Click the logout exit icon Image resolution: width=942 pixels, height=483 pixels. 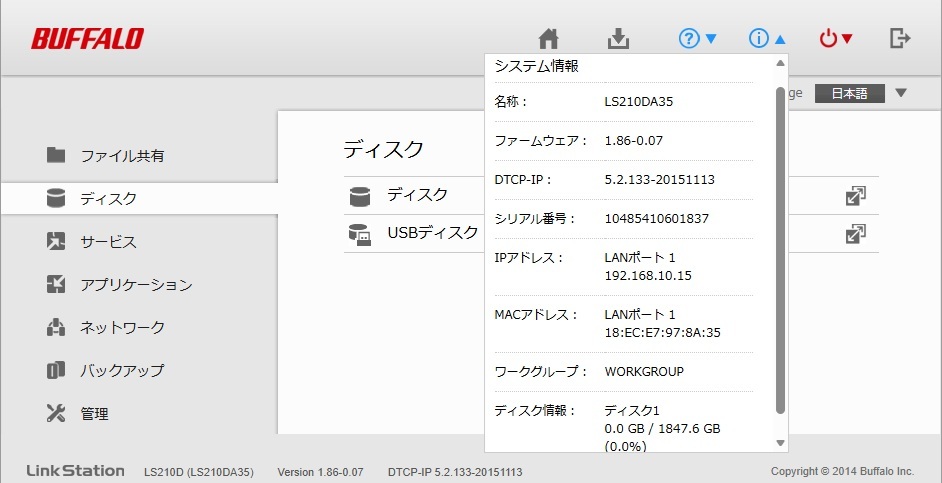900,38
